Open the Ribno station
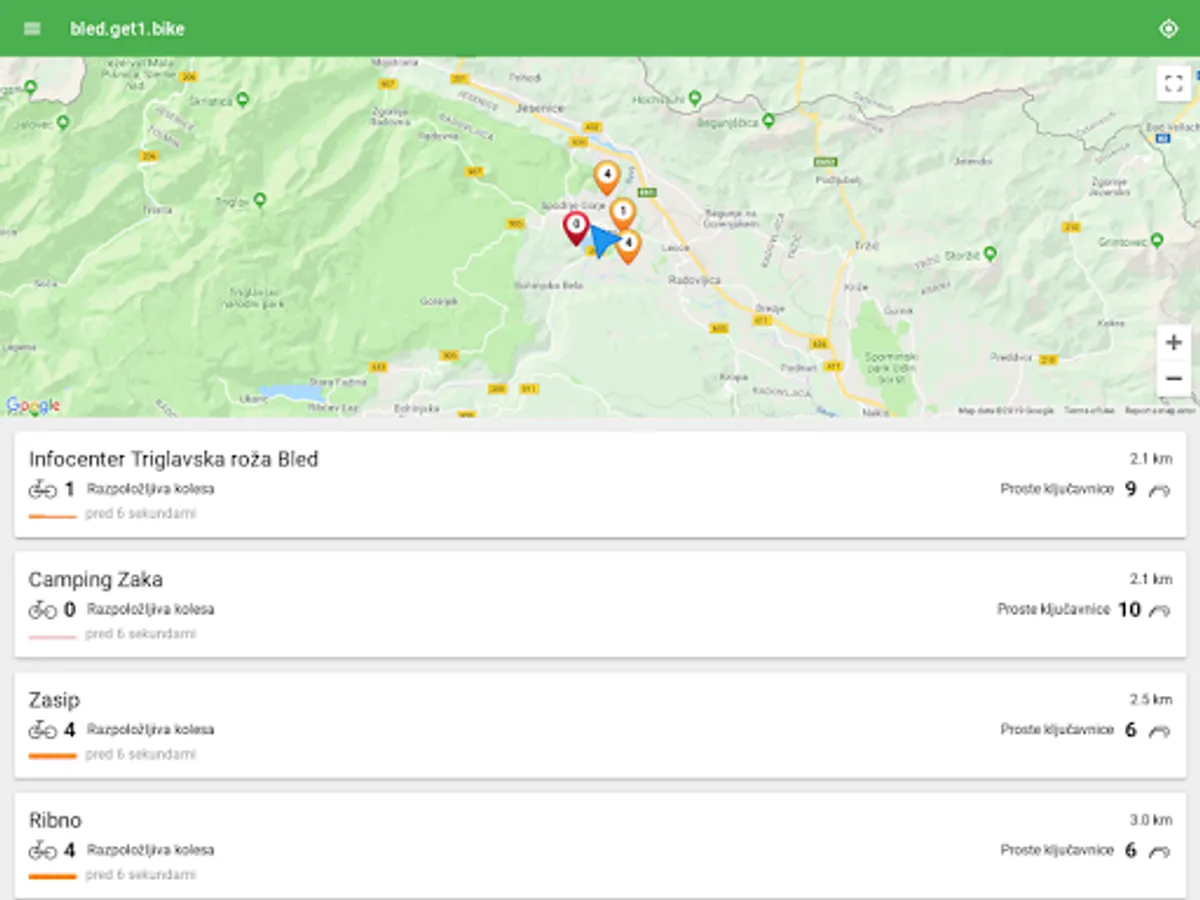 point(600,845)
